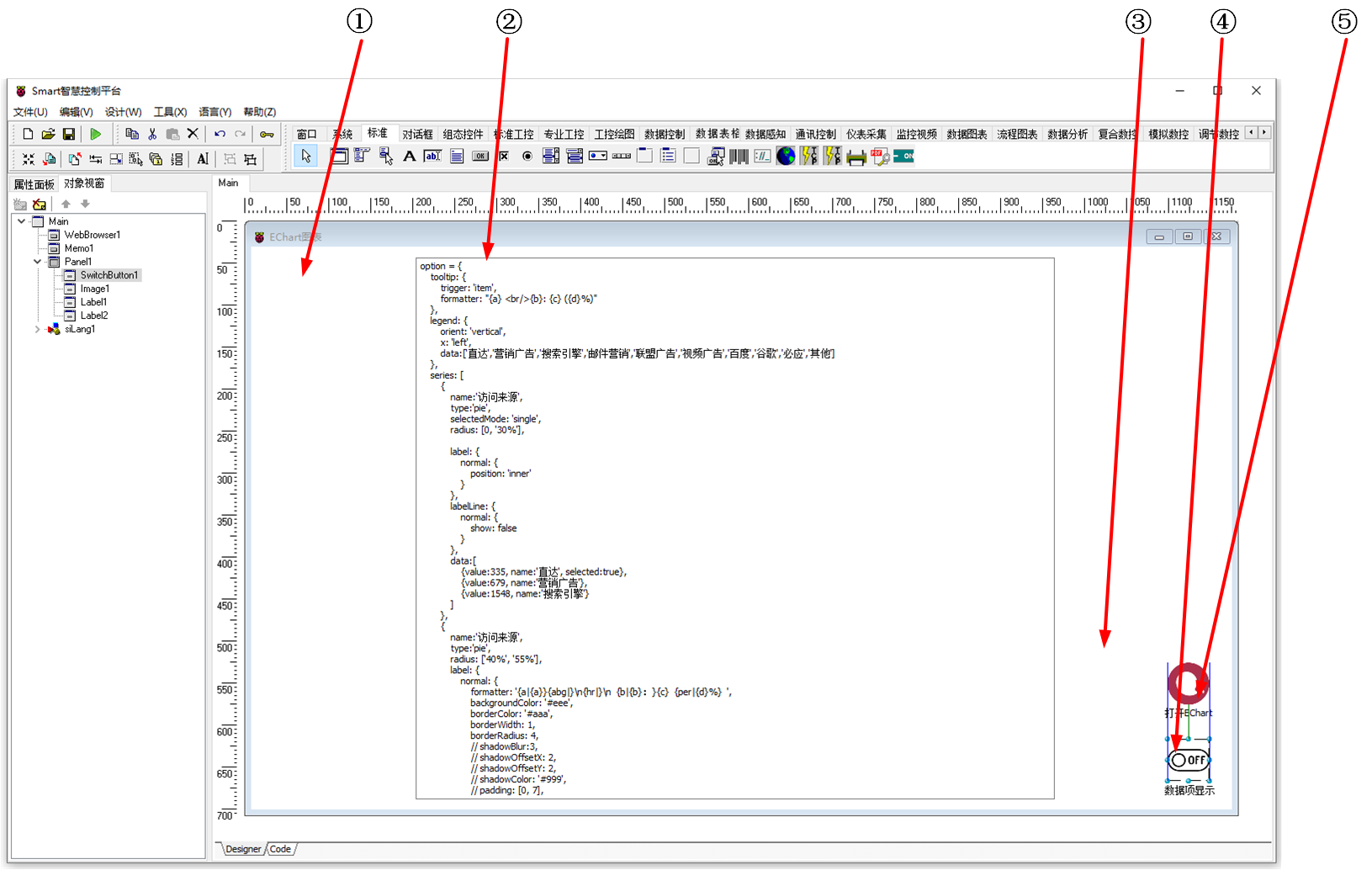Move the object down with the down arrow

tap(85, 204)
